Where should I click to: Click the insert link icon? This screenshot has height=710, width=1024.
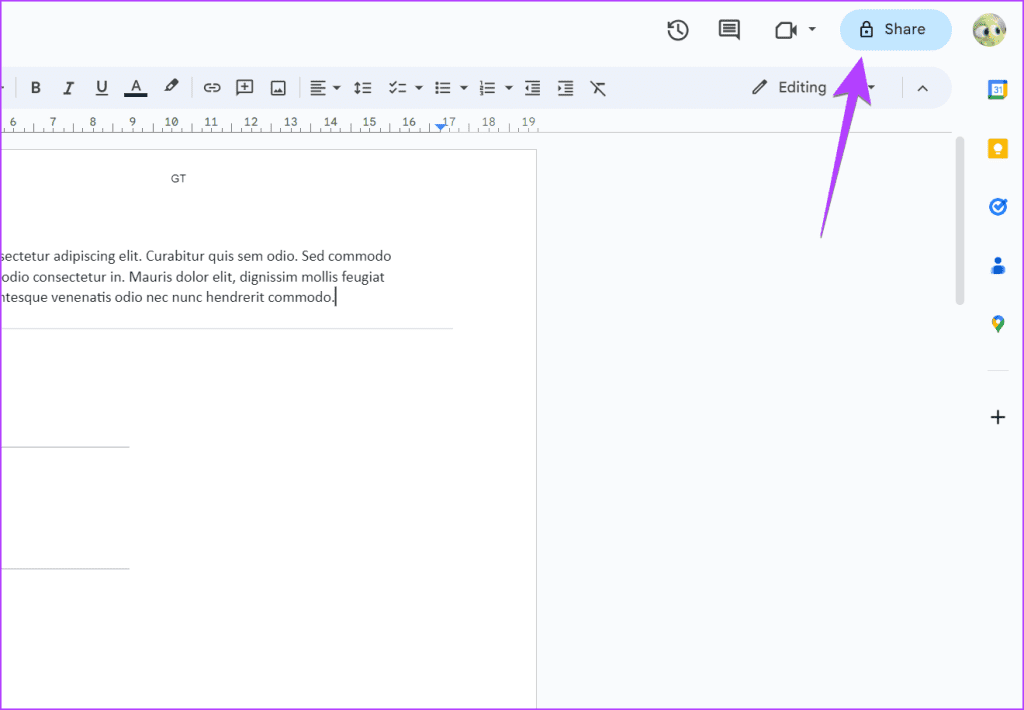[212, 88]
